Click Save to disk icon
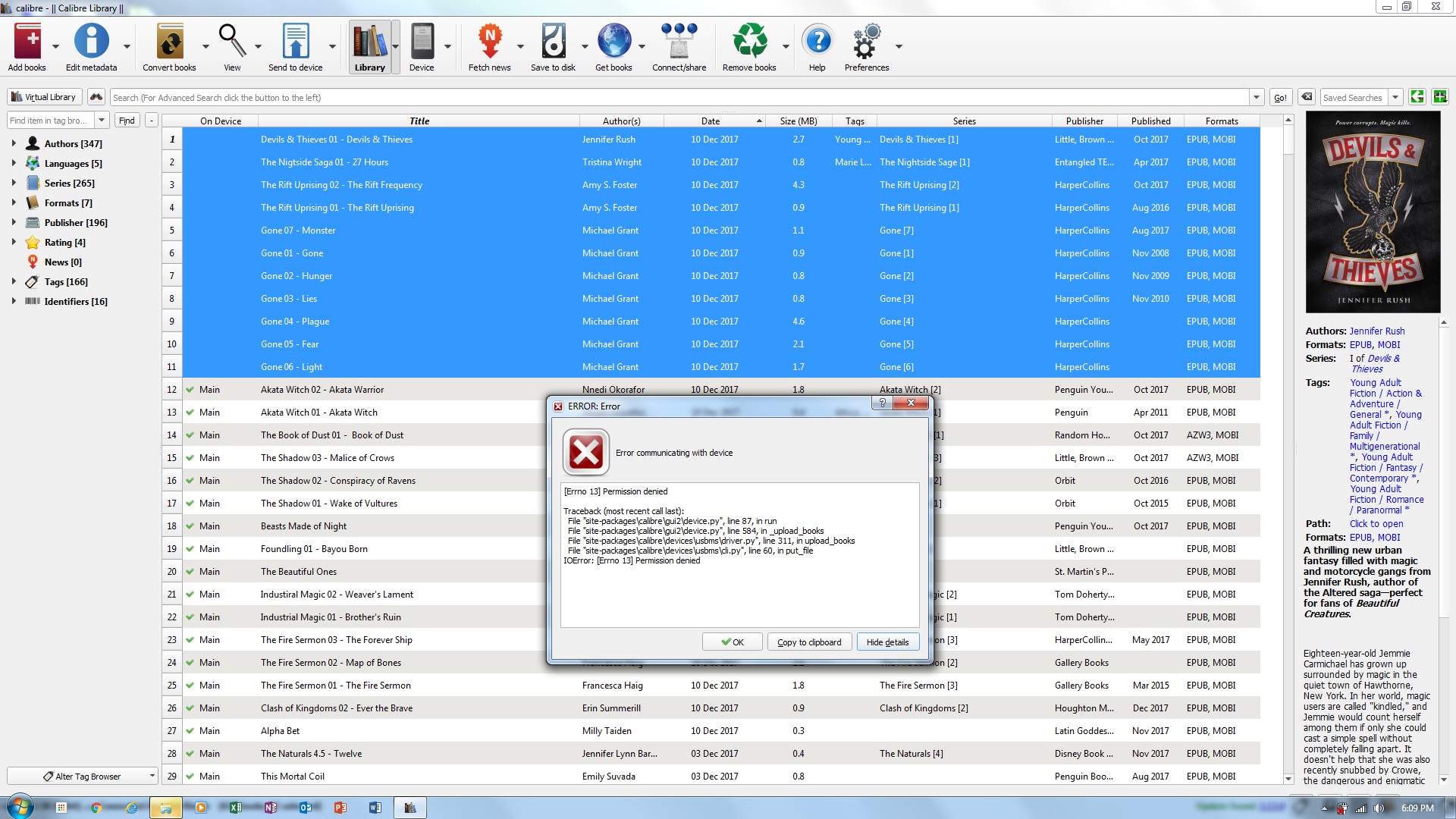The image size is (1456, 819). (553, 42)
